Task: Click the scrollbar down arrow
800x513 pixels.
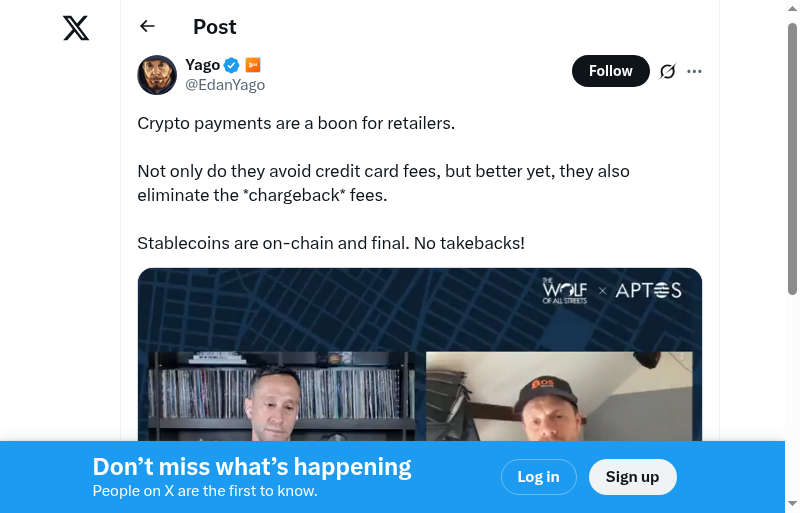Action: (792, 503)
